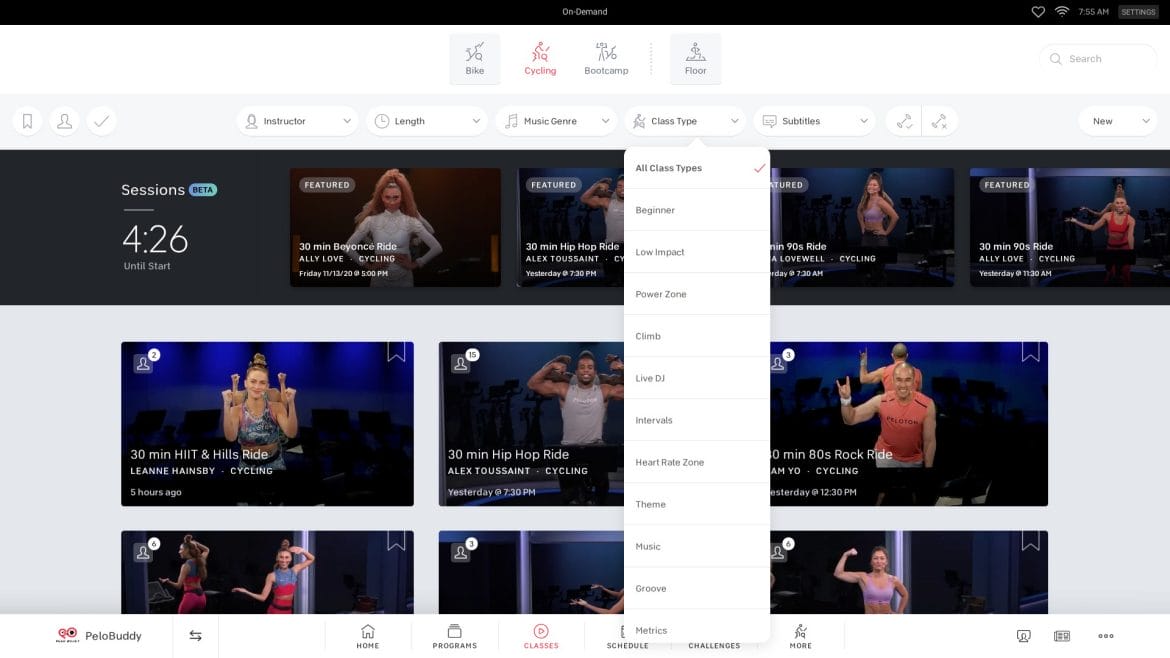Select Climb class type
Image resolution: width=1170 pixels, height=658 pixels.
pos(697,336)
